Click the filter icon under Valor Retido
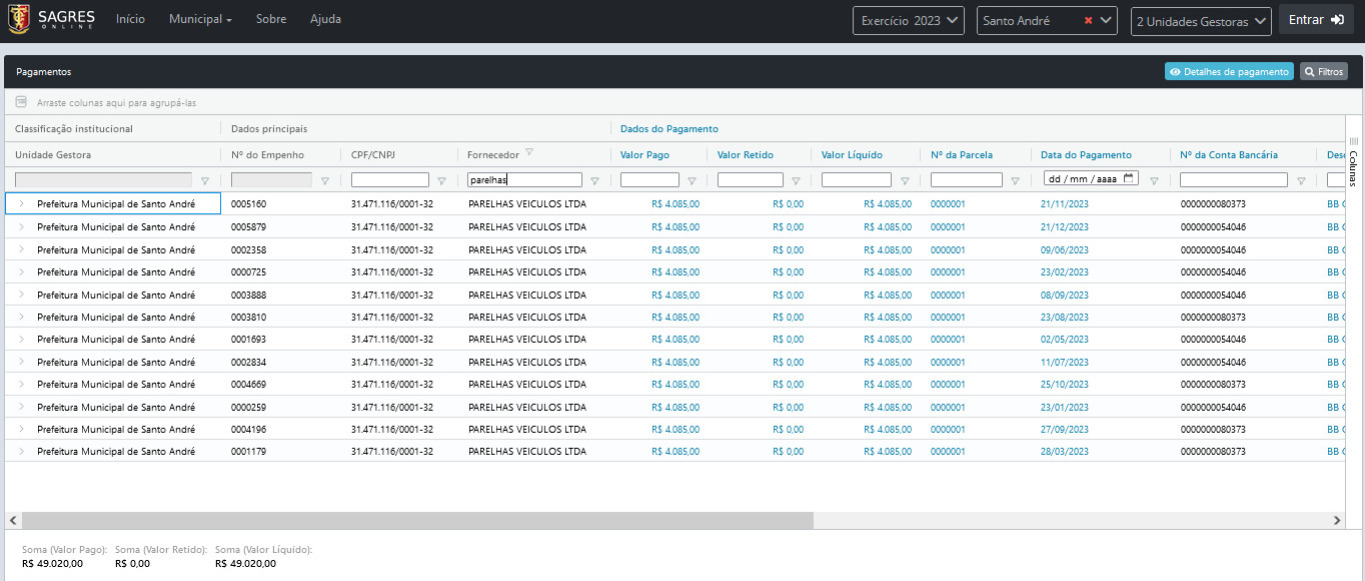The image size is (1365, 581). point(796,181)
